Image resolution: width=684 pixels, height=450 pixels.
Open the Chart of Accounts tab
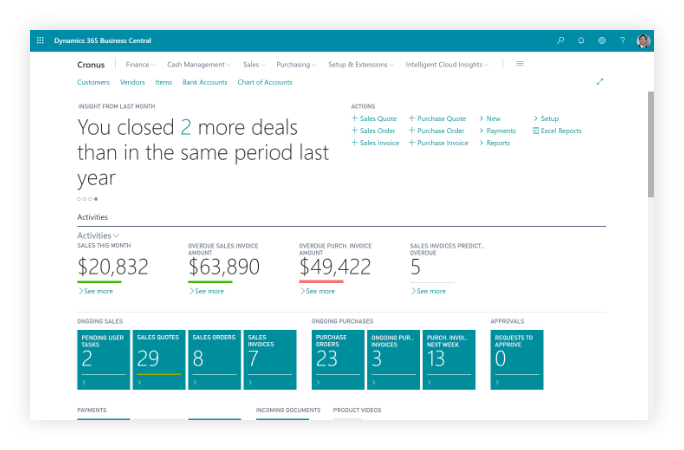pyautogui.click(x=265, y=82)
